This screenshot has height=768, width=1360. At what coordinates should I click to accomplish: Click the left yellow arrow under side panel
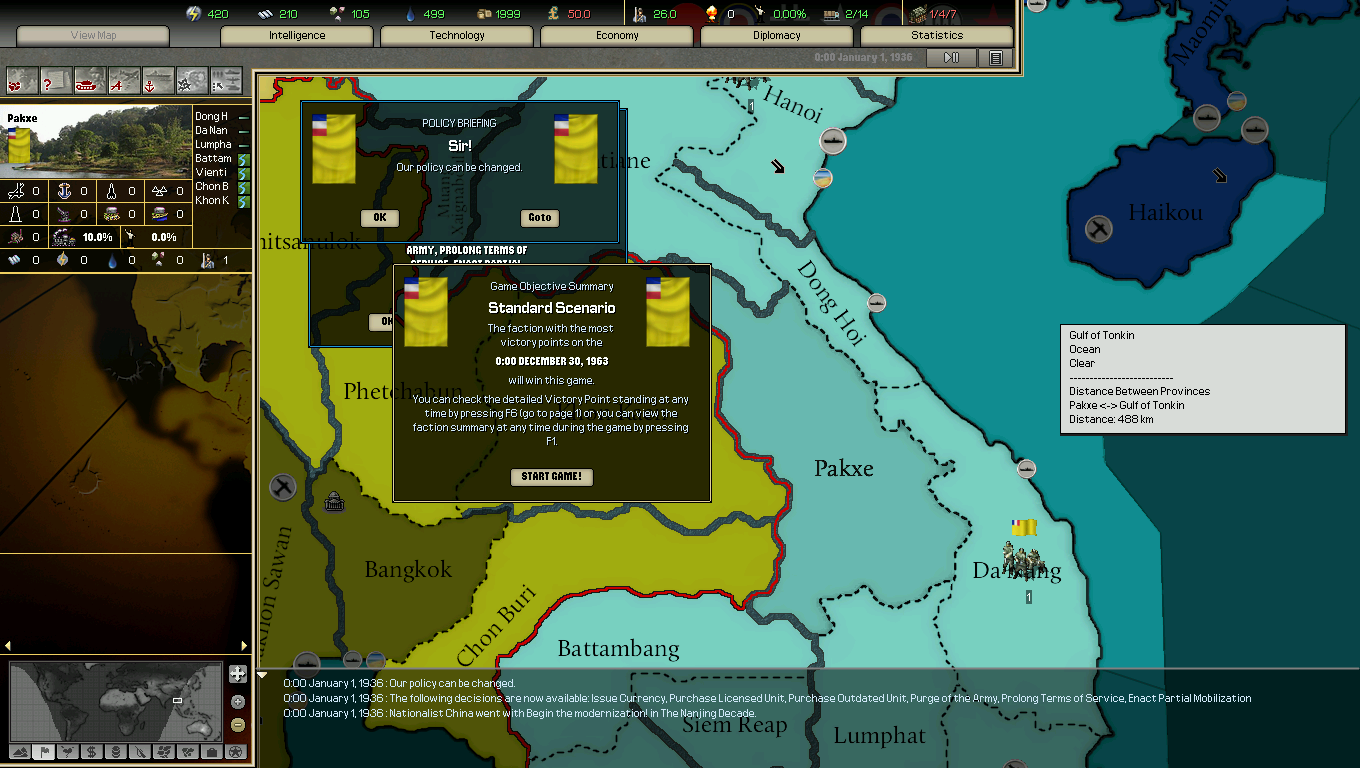[7, 646]
